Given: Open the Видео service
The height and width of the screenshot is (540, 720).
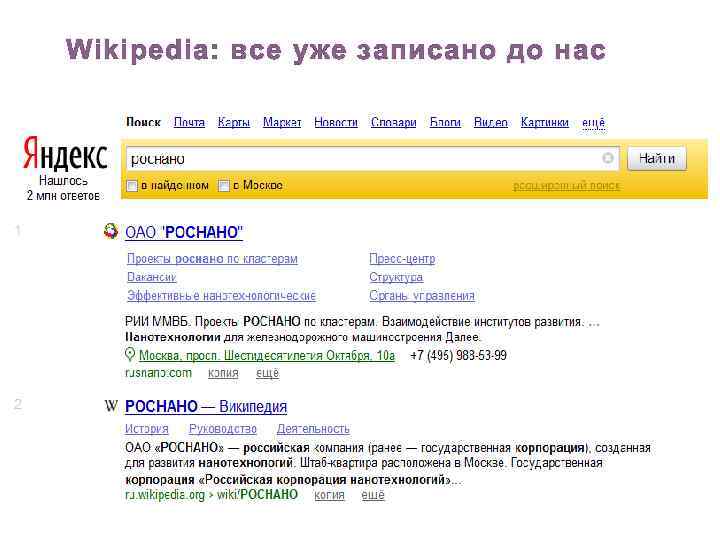Looking at the screenshot, I should 490,123.
